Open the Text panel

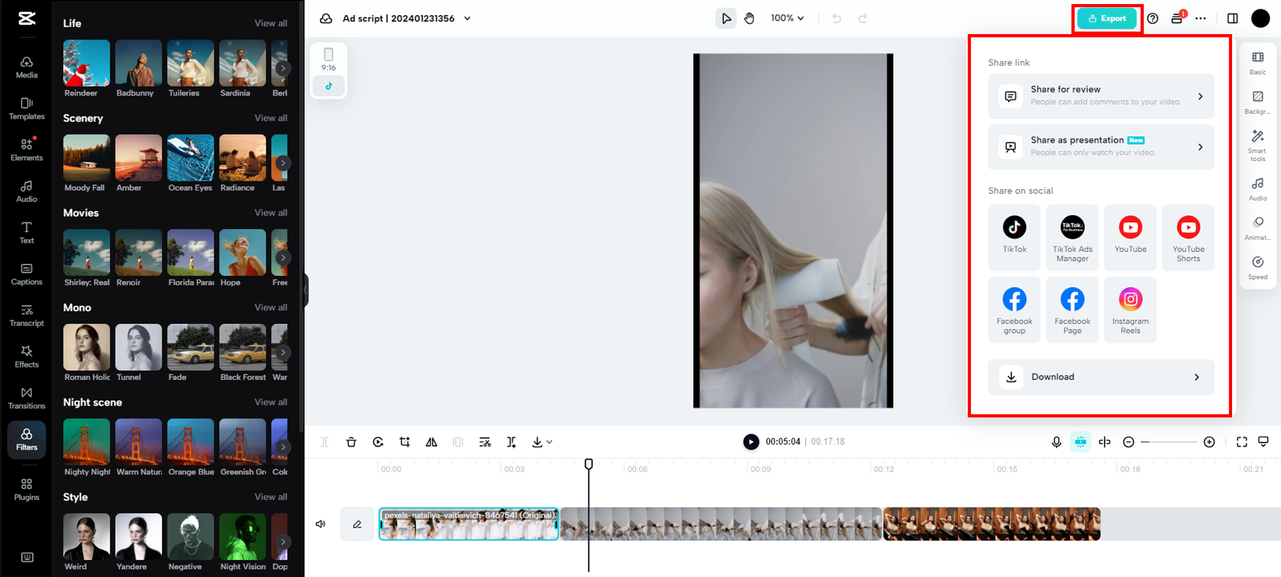pos(27,232)
